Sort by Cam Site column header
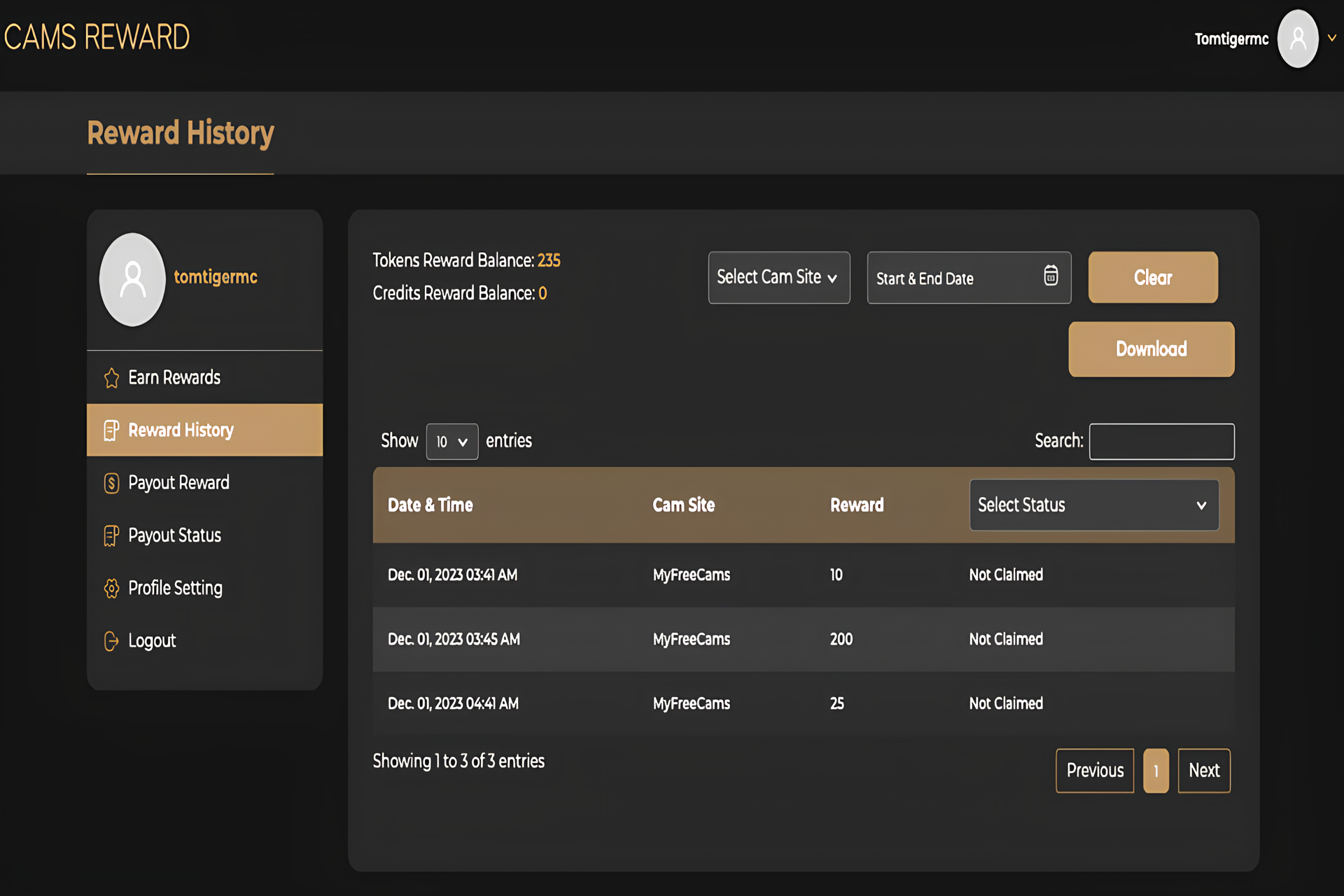1344x896 pixels. pyautogui.click(x=684, y=505)
